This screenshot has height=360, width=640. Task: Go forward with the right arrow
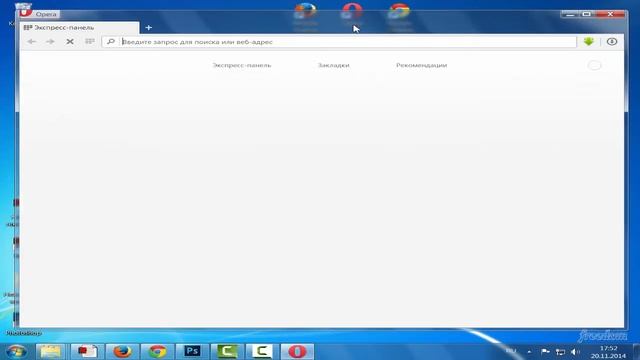[50, 42]
